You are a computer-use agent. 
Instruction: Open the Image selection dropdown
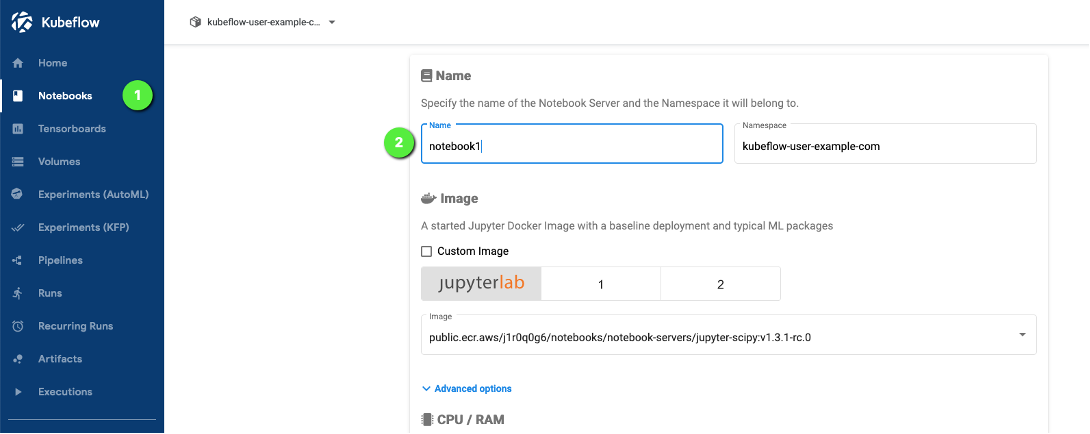[729, 335]
